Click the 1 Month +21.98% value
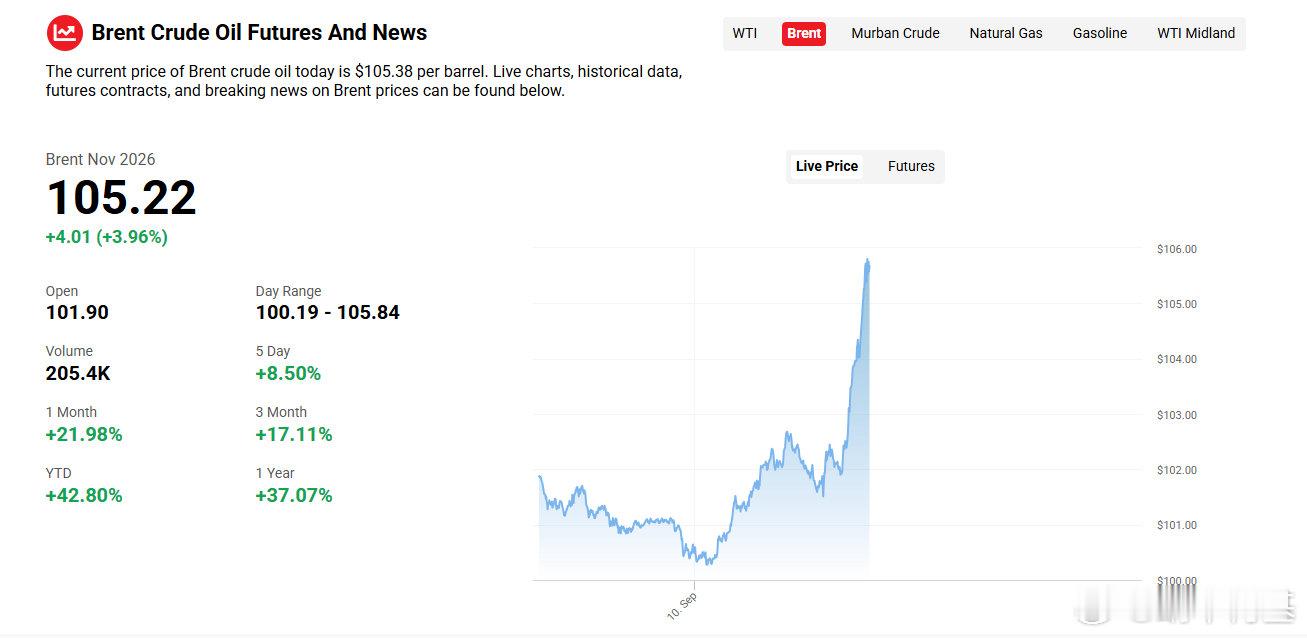 point(84,434)
